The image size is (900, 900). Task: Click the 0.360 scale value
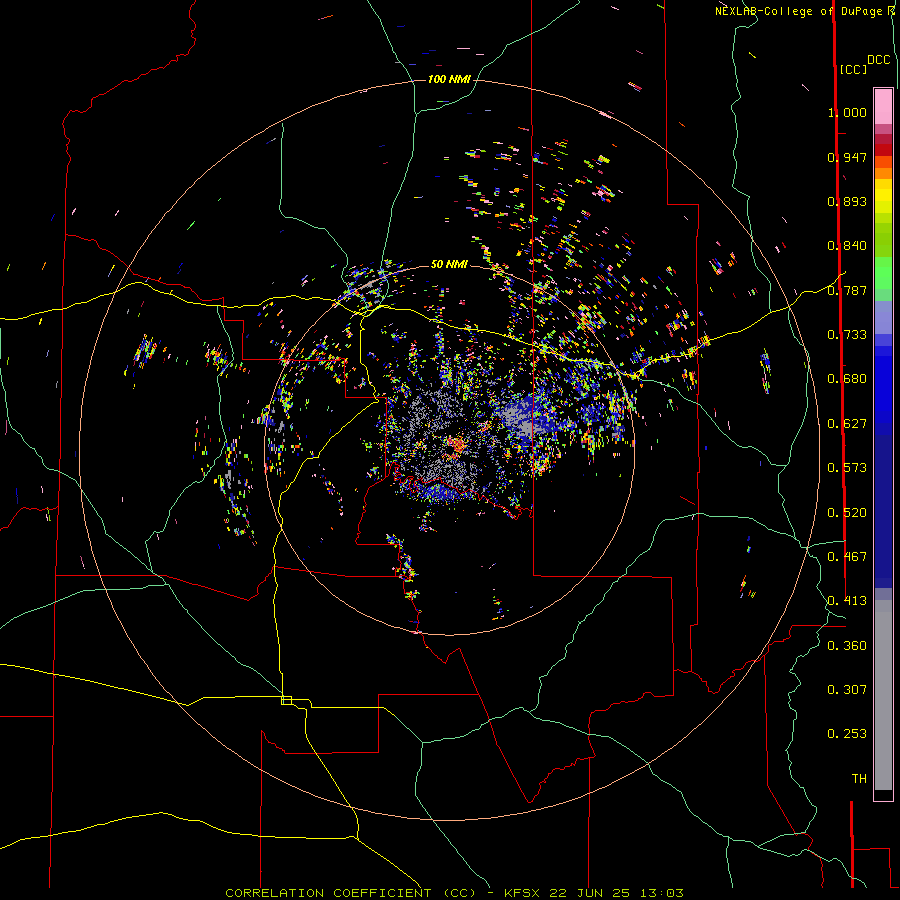[847, 646]
